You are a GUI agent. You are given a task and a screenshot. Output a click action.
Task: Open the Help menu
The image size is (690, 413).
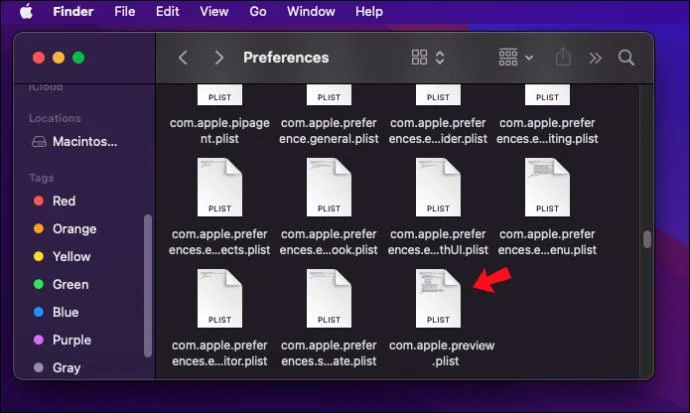[369, 11]
